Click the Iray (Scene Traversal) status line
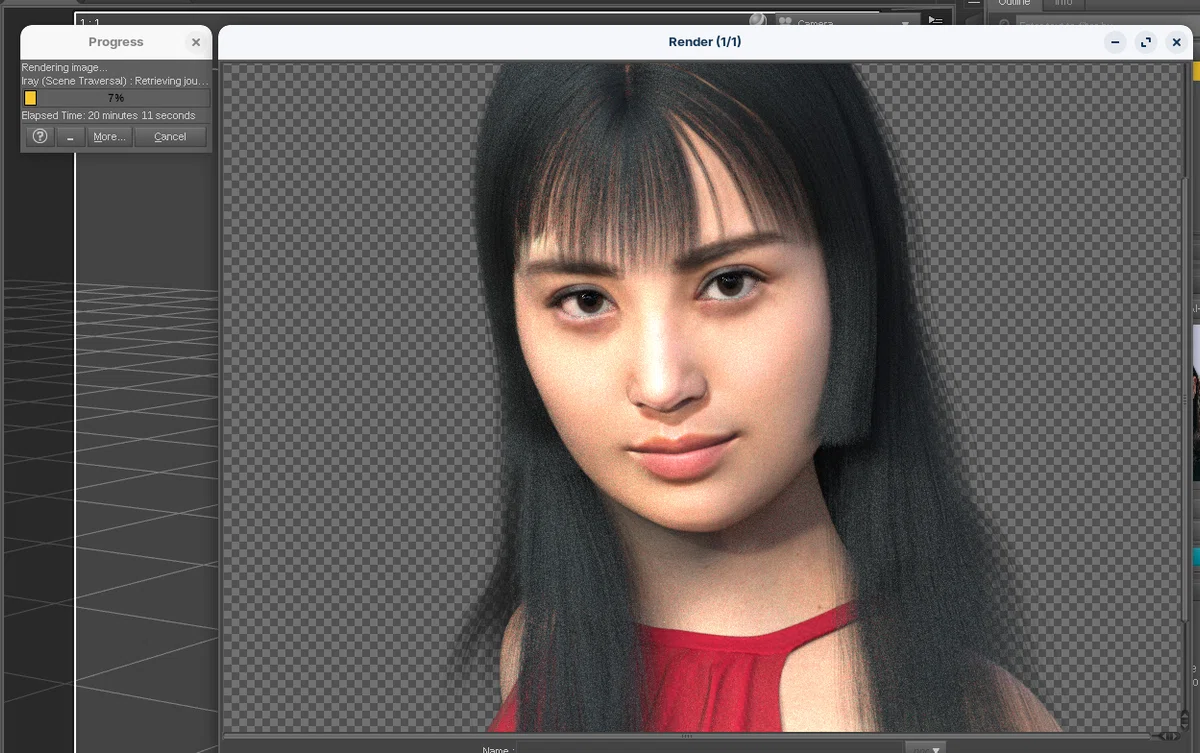This screenshot has height=753, width=1200. click(x=115, y=80)
